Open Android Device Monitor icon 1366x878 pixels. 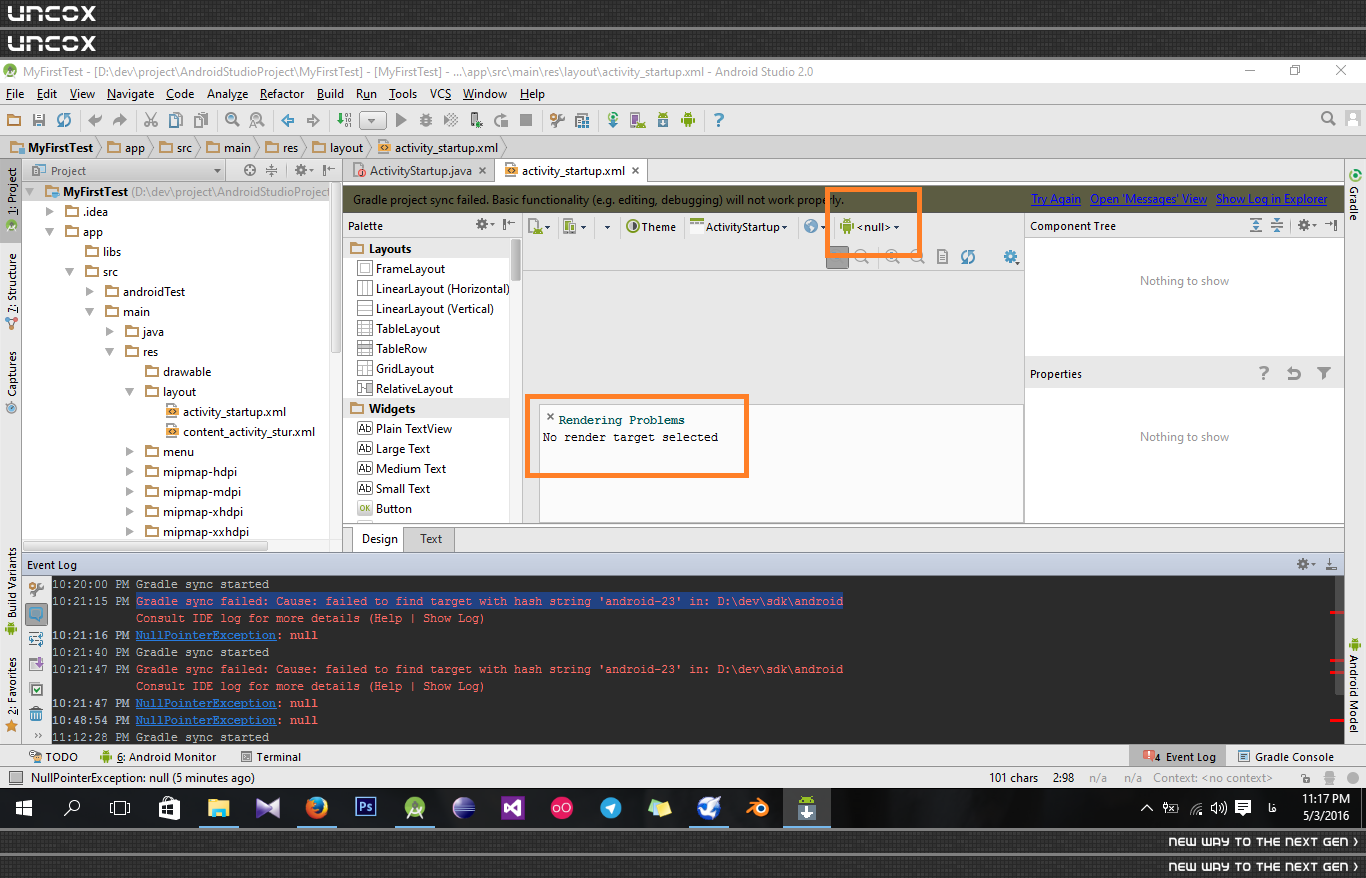[687, 120]
